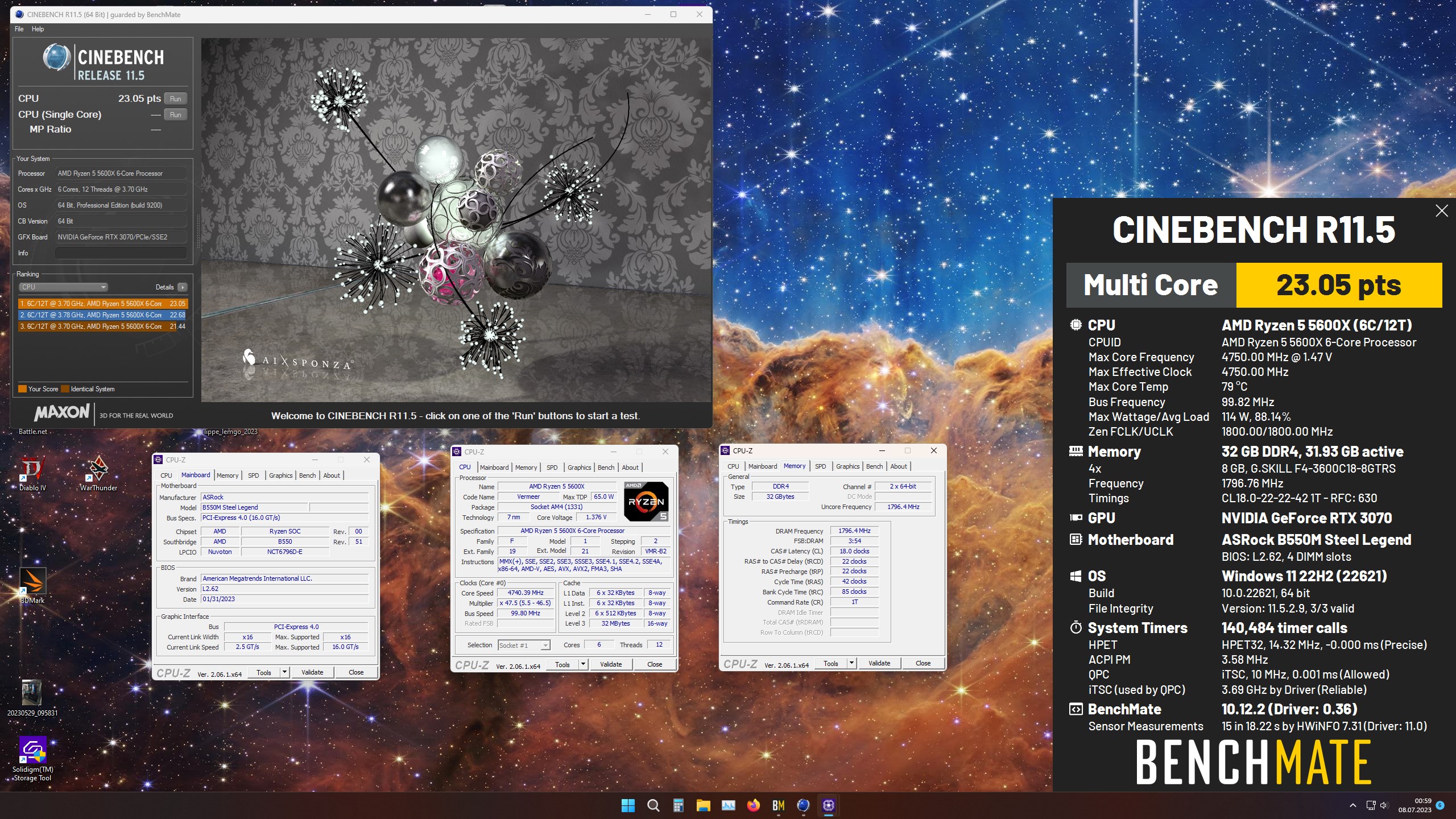1456x819 pixels.
Task: Launch Calculator from the taskbar
Action: tap(678, 805)
